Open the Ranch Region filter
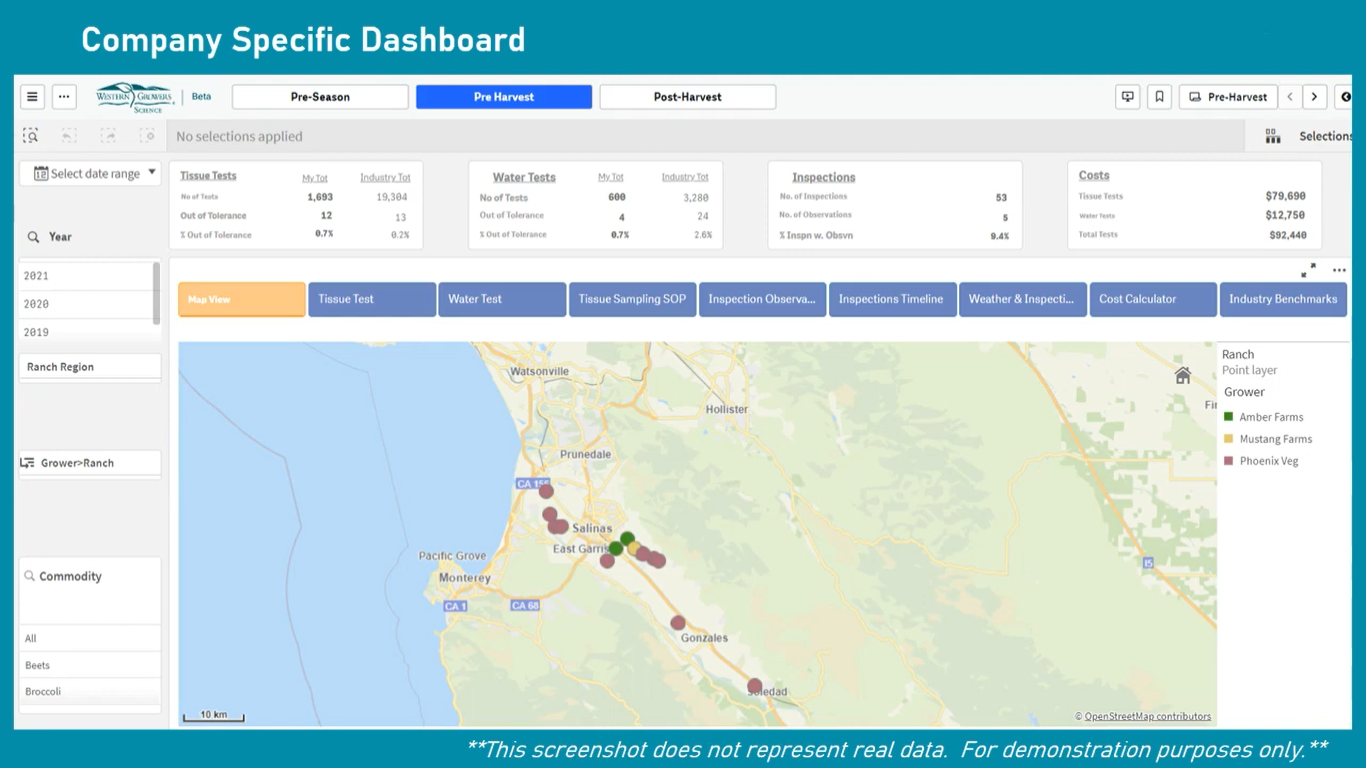This screenshot has width=1366, height=768. click(90, 367)
